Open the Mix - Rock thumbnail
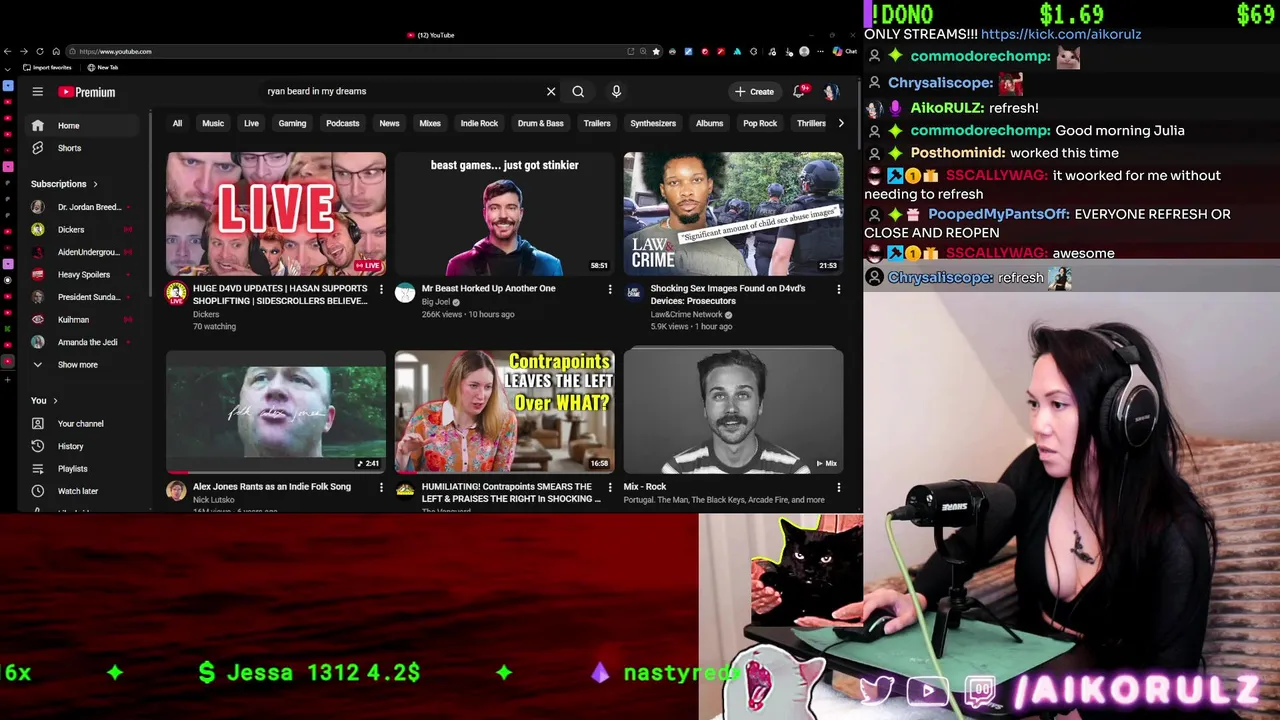Image resolution: width=1280 pixels, height=720 pixels. [x=733, y=411]
